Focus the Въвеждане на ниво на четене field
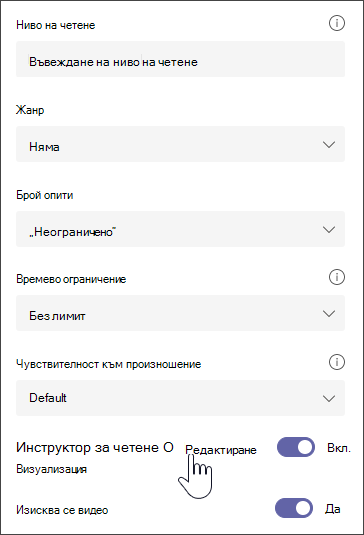The width and height of the screenshot is (364, 535). (x=180, y=59)
